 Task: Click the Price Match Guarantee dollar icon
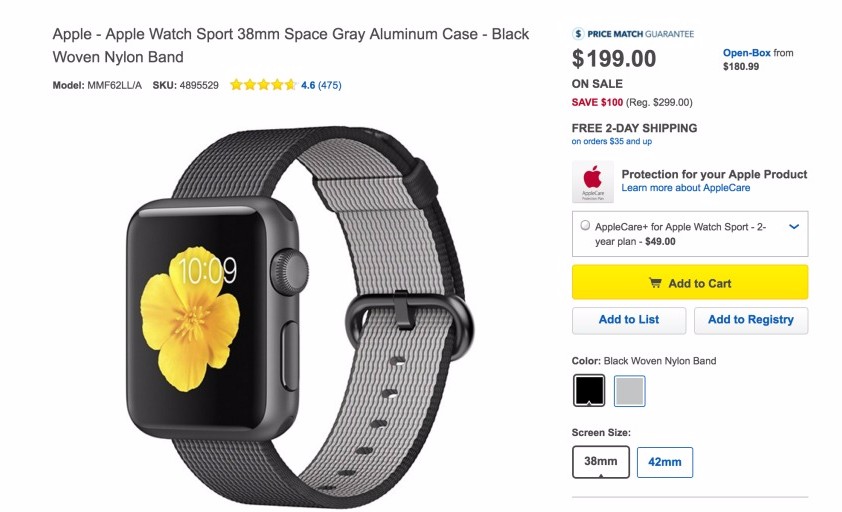click(x=578, y=34)
